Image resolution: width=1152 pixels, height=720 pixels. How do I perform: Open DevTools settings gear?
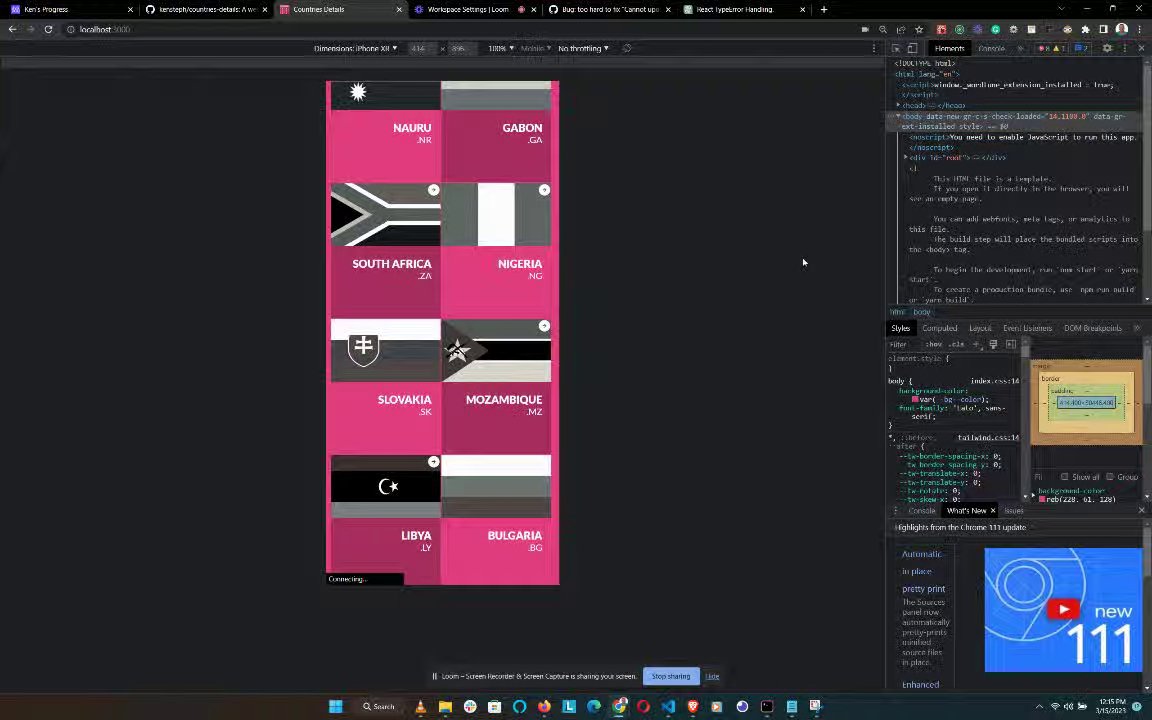point(1107,48)
